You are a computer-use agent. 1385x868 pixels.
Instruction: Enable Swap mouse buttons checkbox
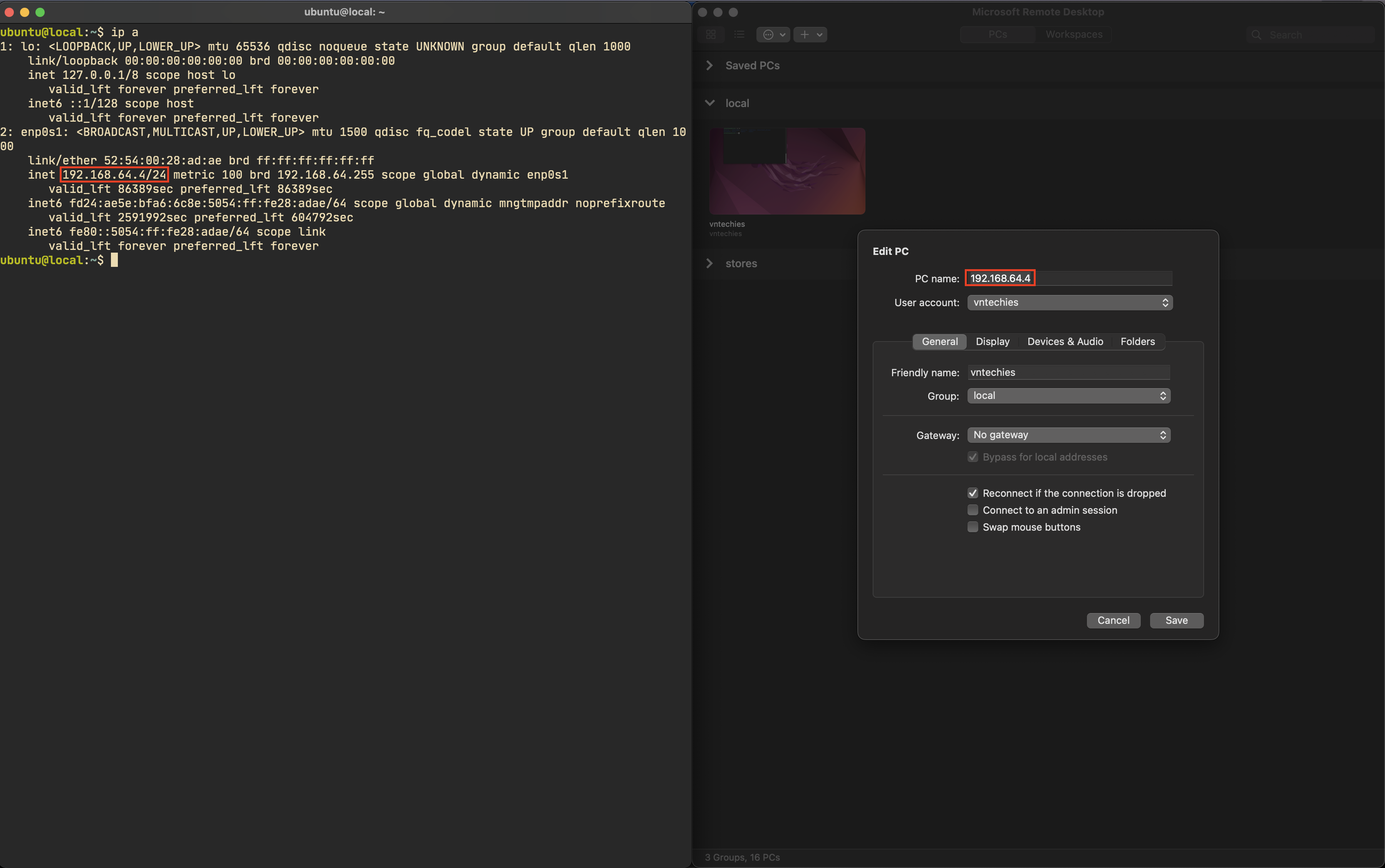click(973, 527)
